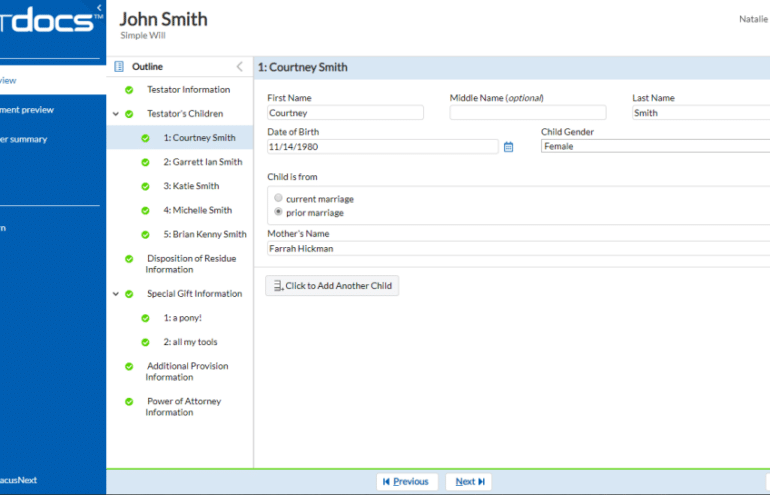Image resolution: width=770 pixels, height=495 pixels.
Task: Click green check beside Power of Attorney
Action: (x=129, y=402)
